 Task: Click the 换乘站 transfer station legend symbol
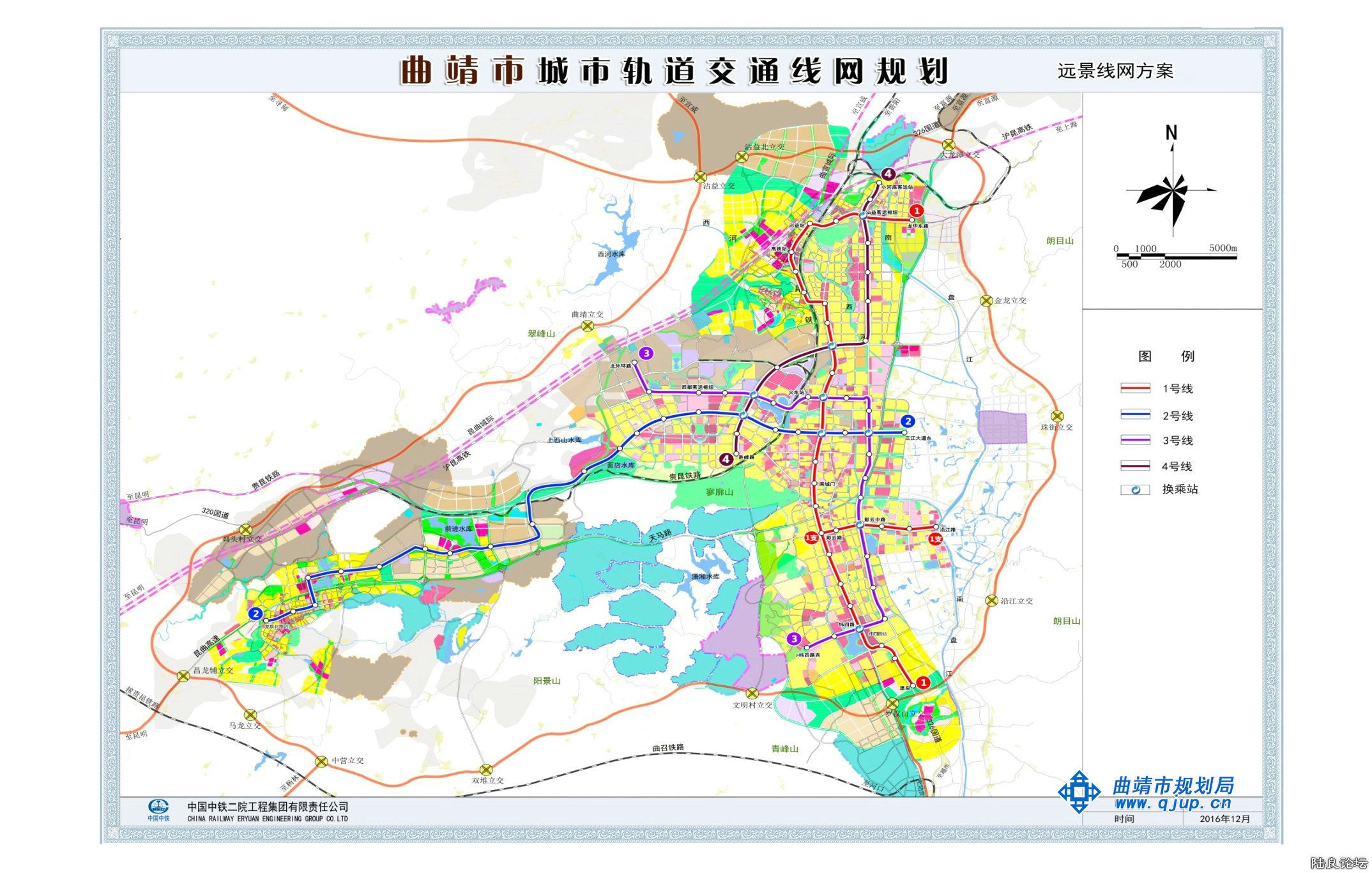(1135, 490)
